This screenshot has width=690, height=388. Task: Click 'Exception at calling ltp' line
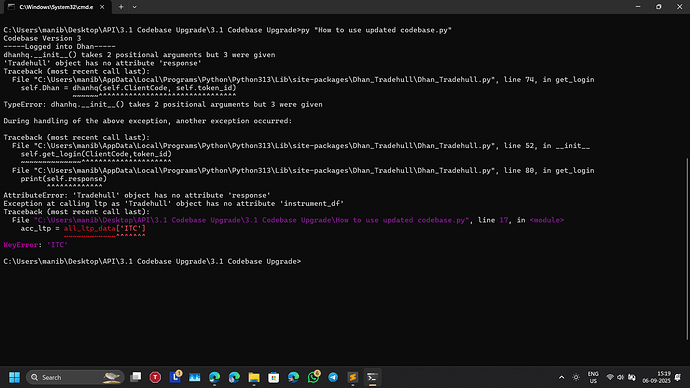pos(173,204)
